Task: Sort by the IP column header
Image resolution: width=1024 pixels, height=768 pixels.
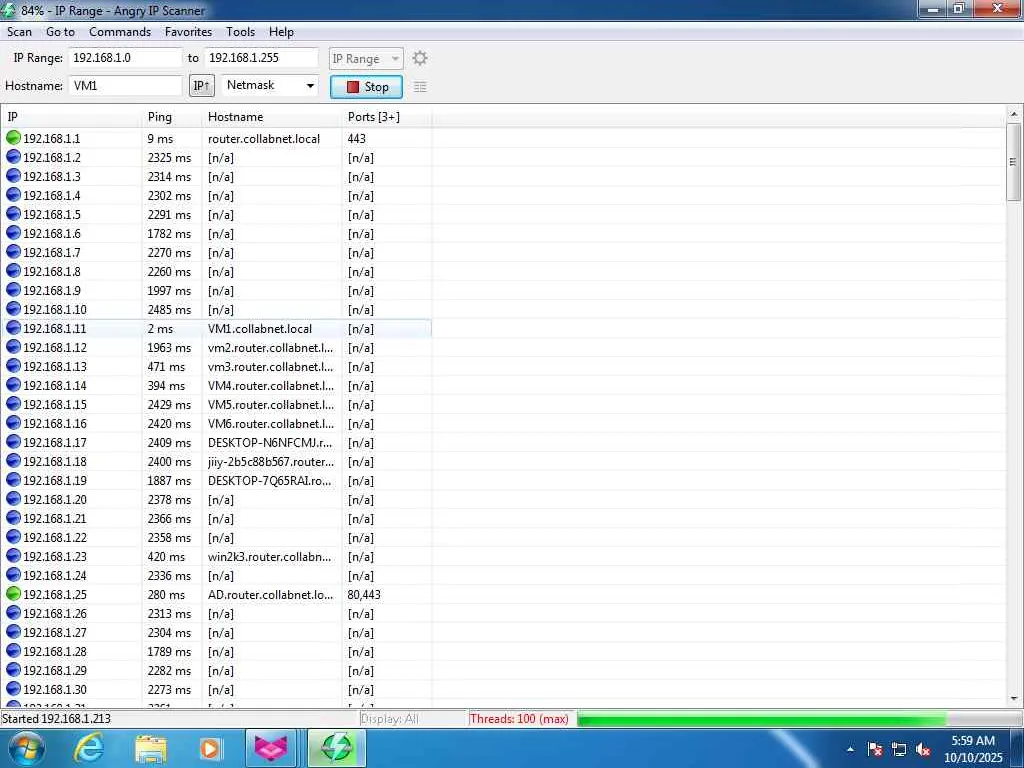Action: [x=71, y=117]
